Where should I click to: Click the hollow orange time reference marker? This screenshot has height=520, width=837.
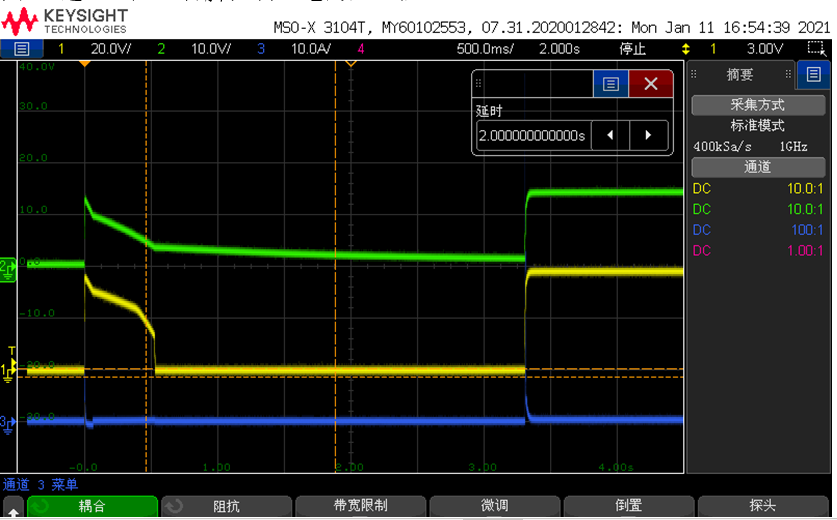[x=351, y=64]
